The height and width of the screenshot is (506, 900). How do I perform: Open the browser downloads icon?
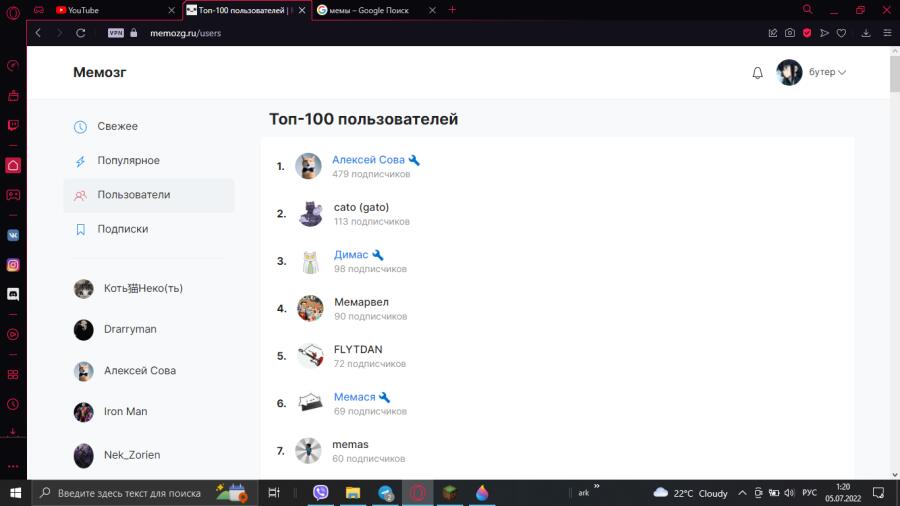click(x=866, y=33)
